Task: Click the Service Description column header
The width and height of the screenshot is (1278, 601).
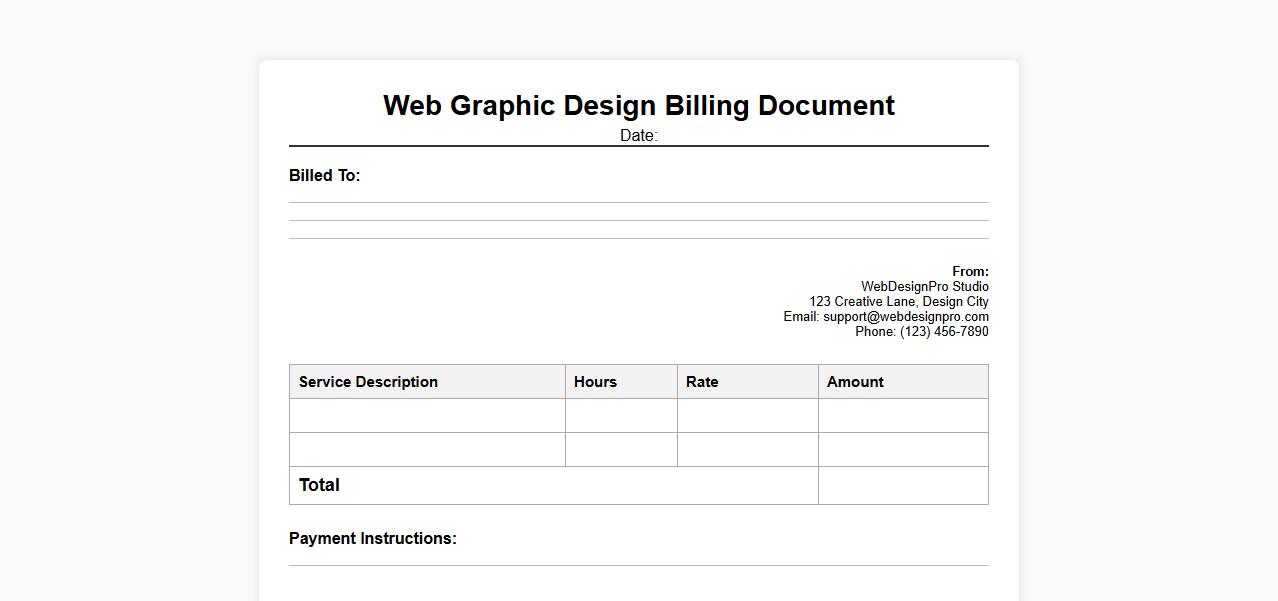Action: pos(368,382)
